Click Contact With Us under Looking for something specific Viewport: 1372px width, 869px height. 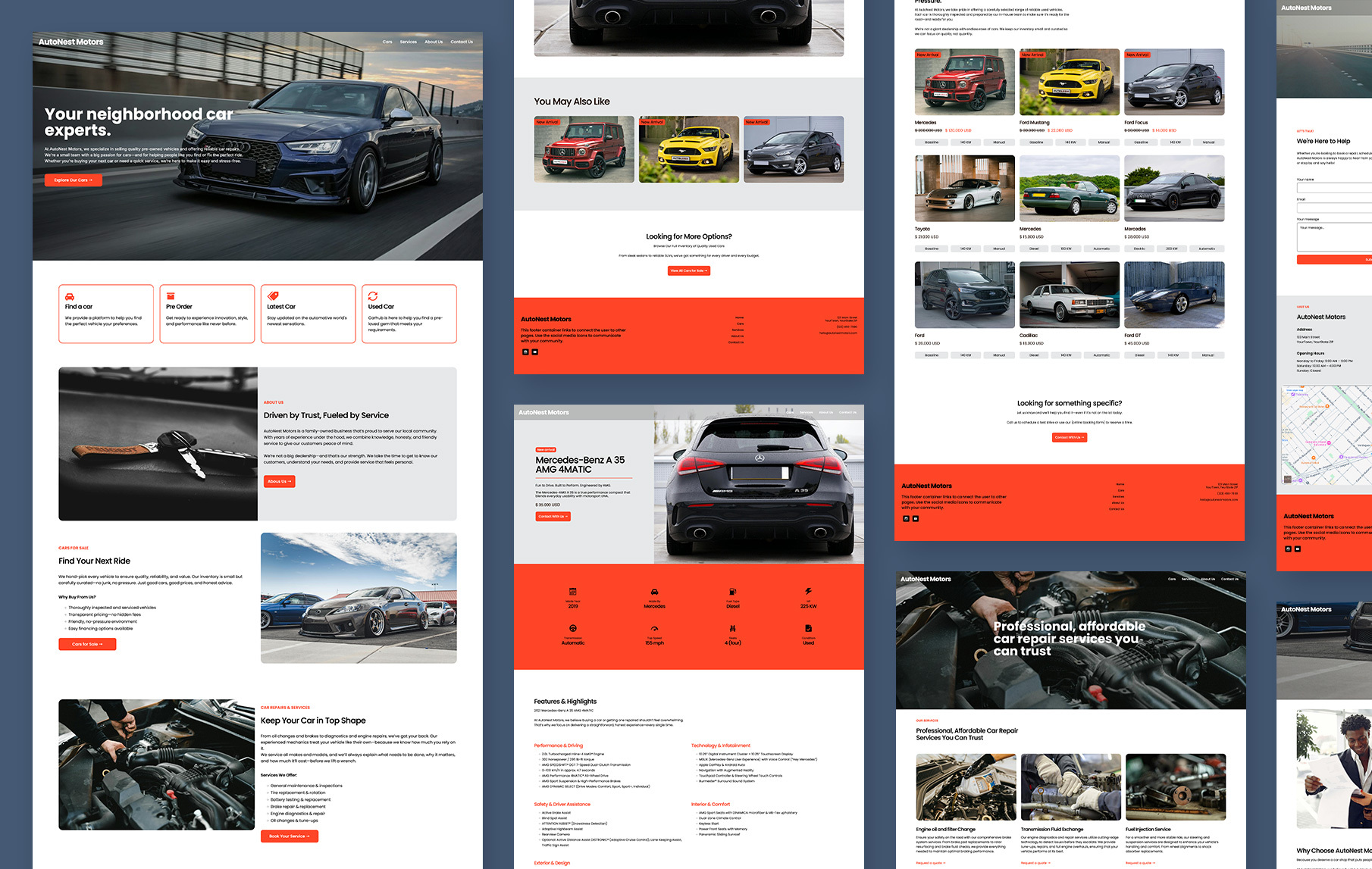[x=1070, y=437]
